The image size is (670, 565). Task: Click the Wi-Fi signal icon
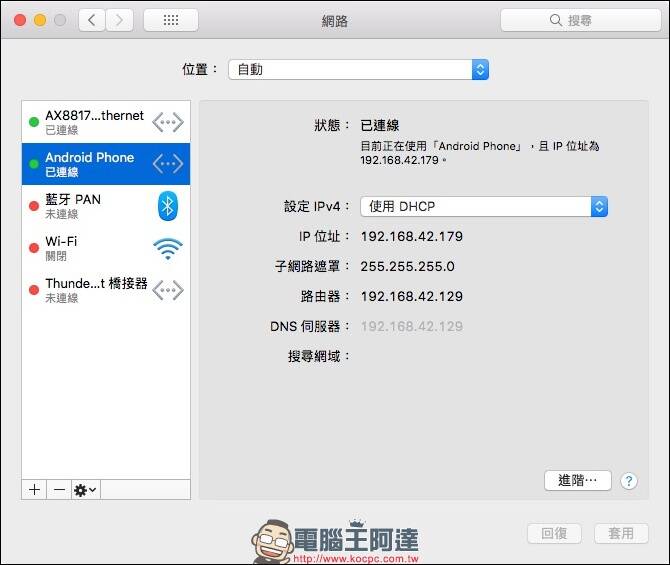[168, 248]
